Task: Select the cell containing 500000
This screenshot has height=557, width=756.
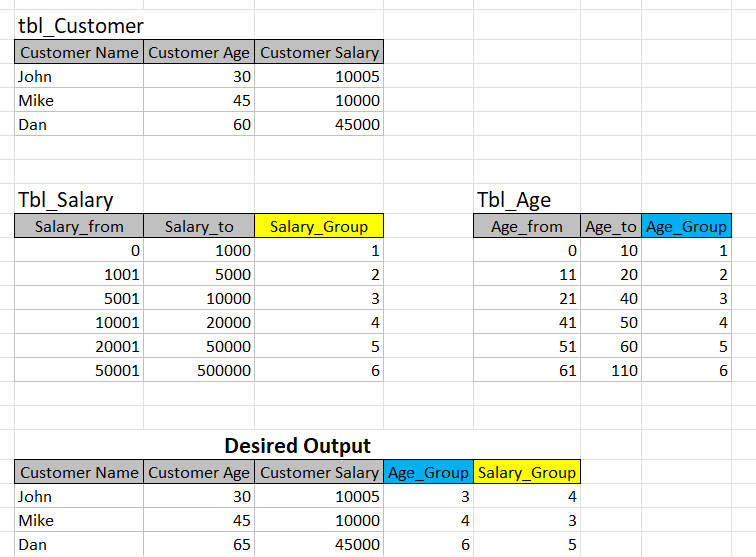Action: click(x=199, y=370)
